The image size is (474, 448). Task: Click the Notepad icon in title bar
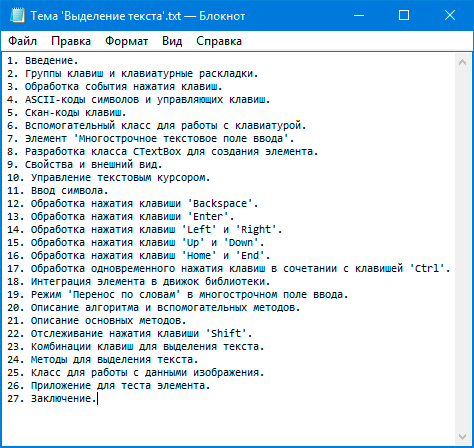coord(17,15)
